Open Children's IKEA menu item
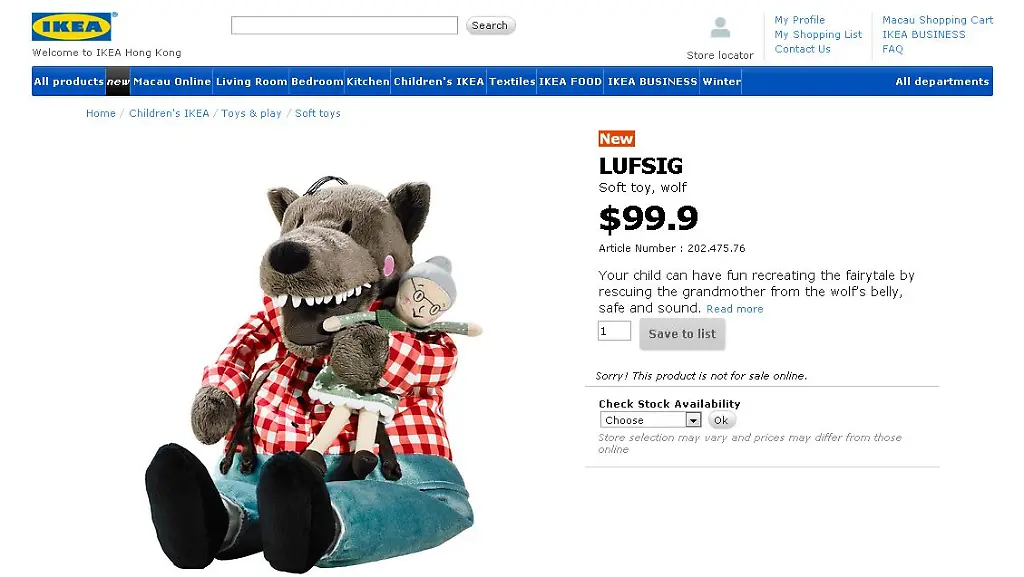This screenshot has height=577, width=1024. (x=438, y=82)
